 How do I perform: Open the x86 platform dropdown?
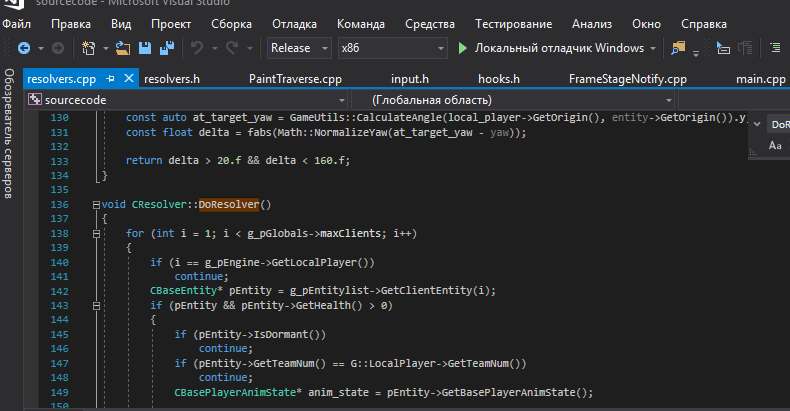coord(391,48)
